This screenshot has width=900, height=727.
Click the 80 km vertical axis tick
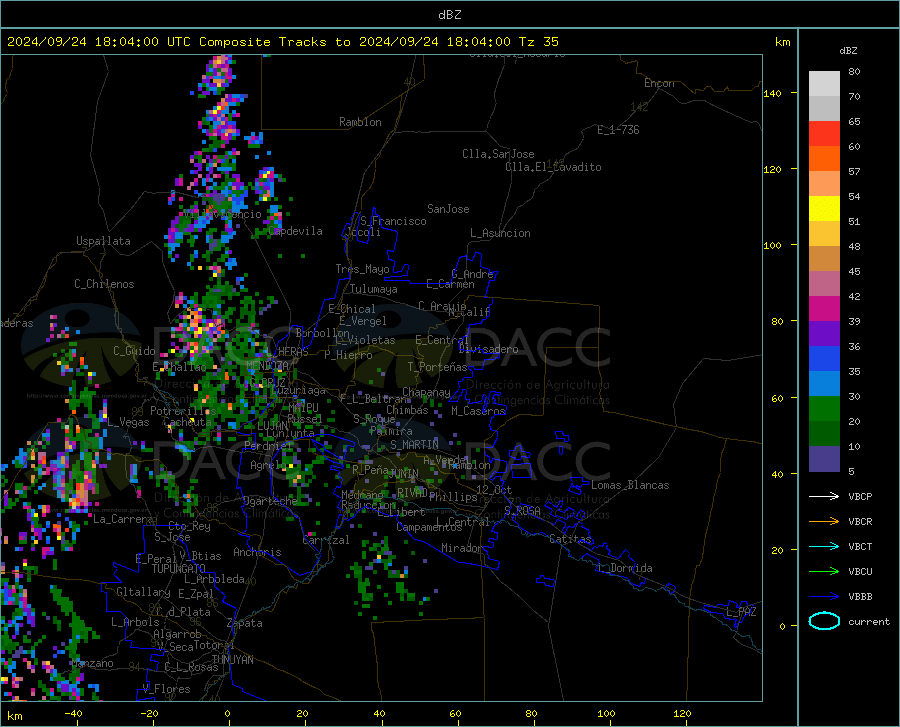coord(777,321)
